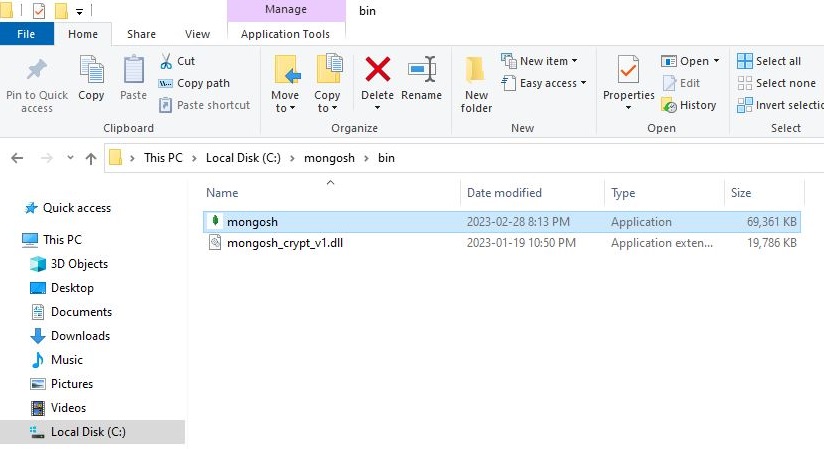
Task: Navigate to mongosh in the address bar
Action: (x=329, y=158)
